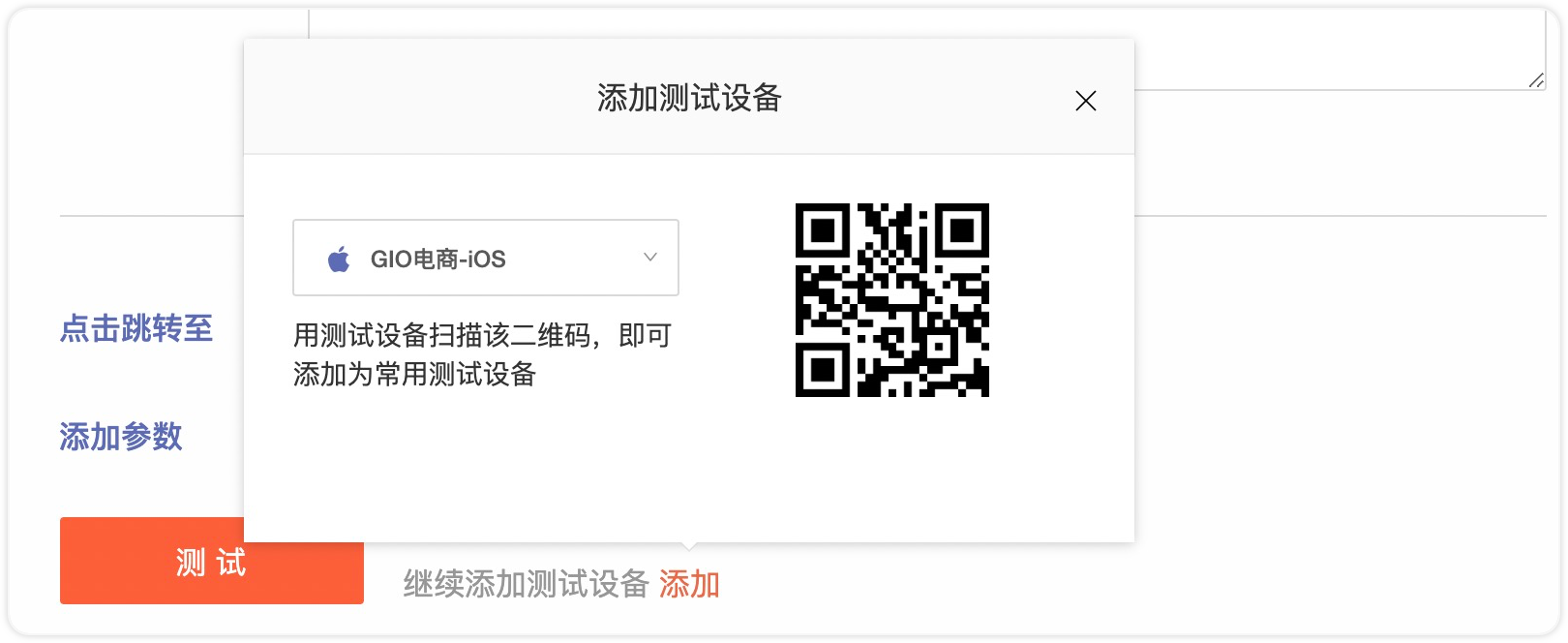
Task: Click the 添加为常用测试设备 text line
Action: [x=414, y=374]
